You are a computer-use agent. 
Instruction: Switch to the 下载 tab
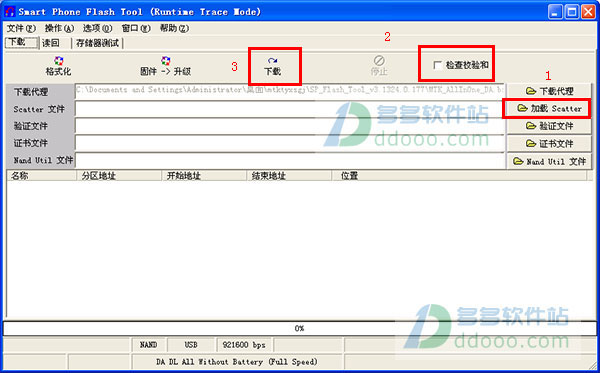click(22, 42)
